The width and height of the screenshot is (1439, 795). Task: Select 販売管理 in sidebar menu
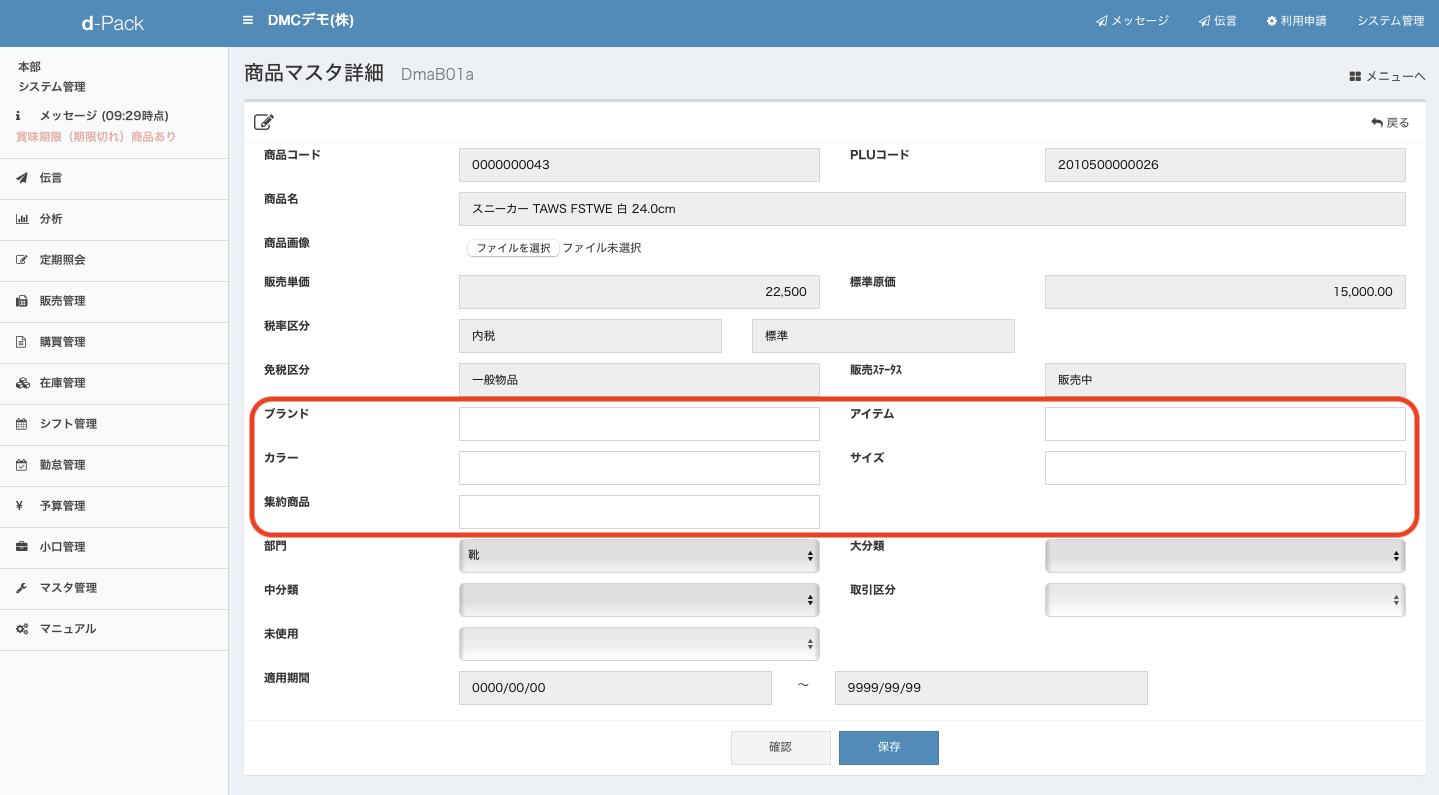coord(62,301)
